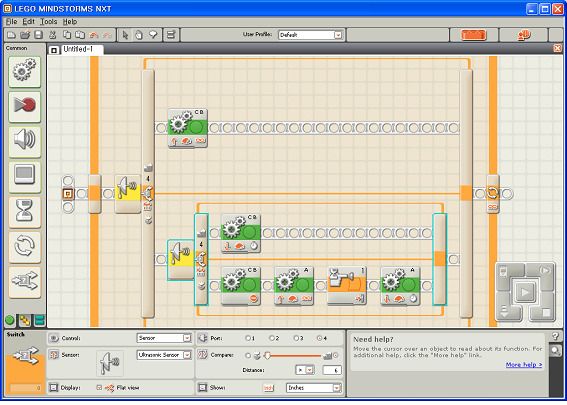Image resolution: width=567 pixels, height=405 pixels.
Task: Close the Untitled-1 program with orange X
Action: (x=558, y=48)
